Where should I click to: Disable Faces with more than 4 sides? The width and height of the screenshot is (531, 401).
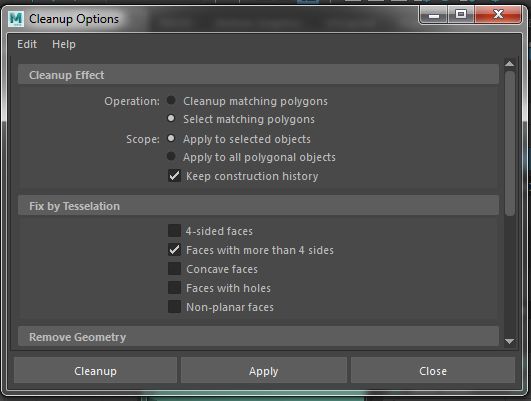point(174,250)
